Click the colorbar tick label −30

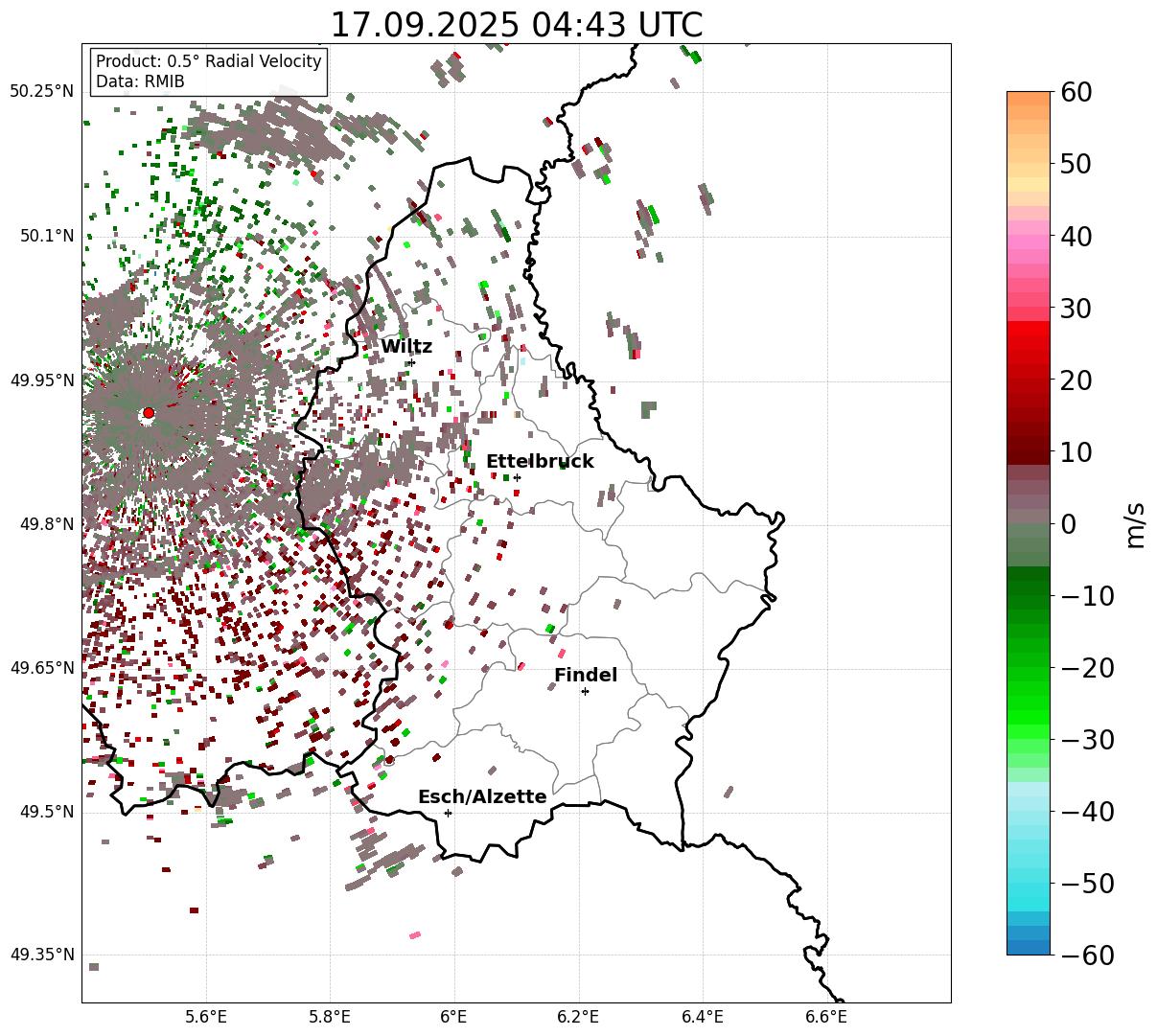click(x=1087, y=739)
